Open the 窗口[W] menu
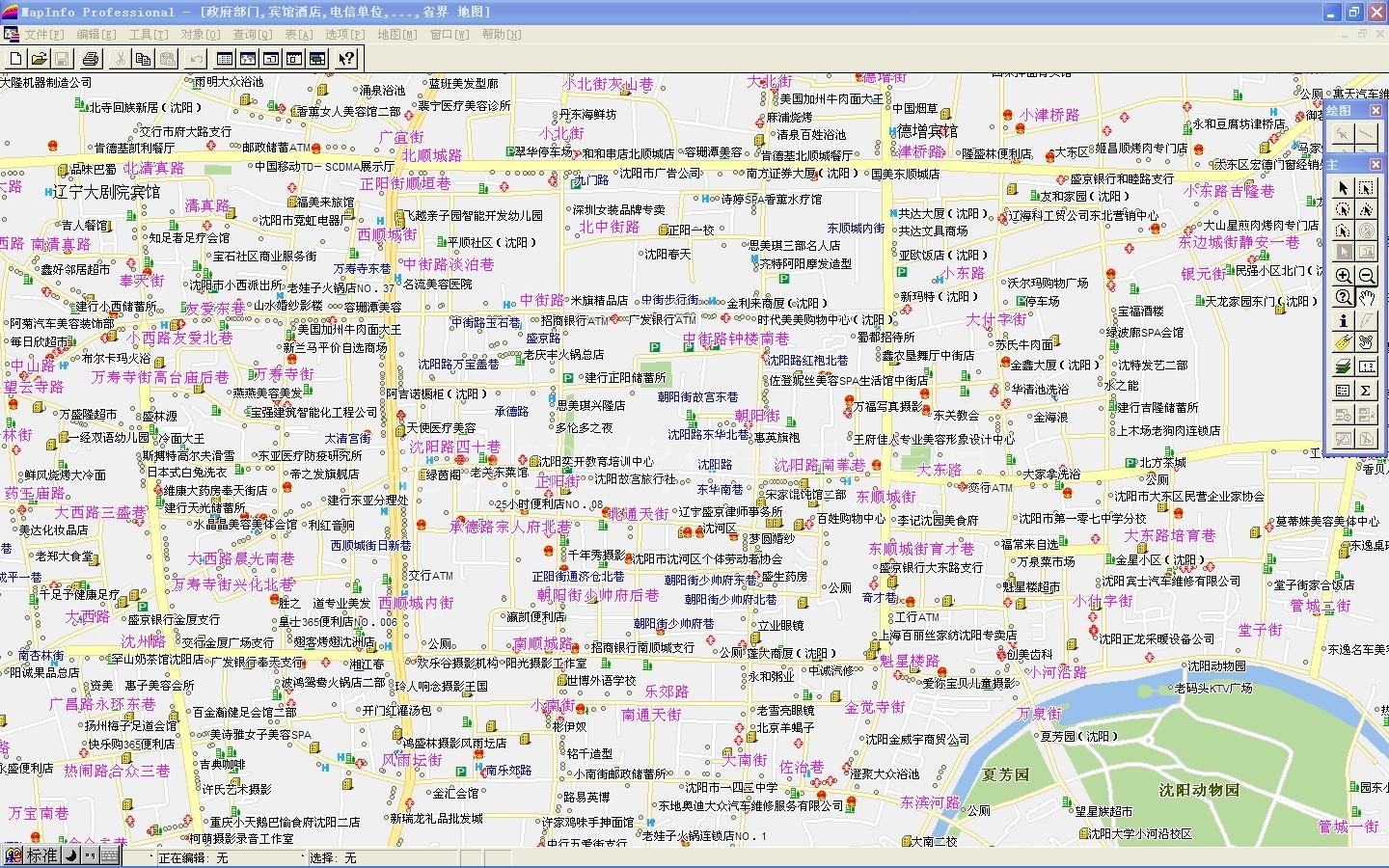Image resolution: width=1389 pixels, height=868 pixels. 449,34
